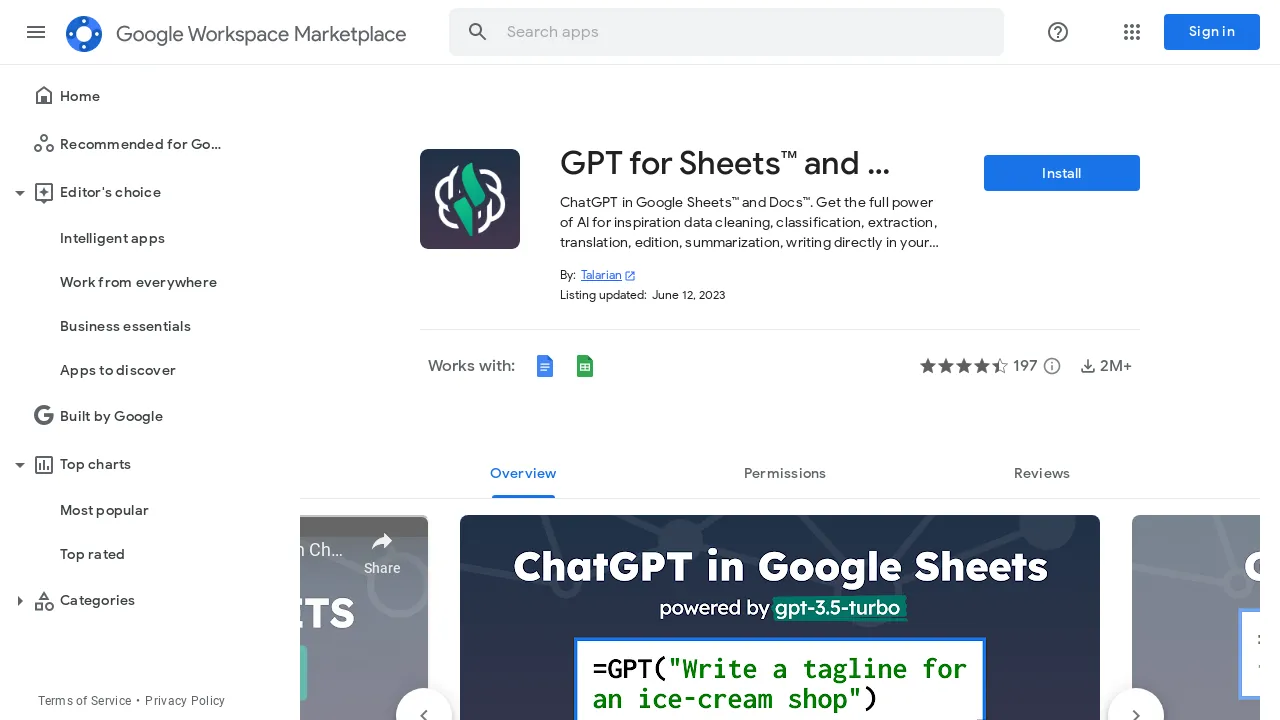
Task: Open the Google Workspace Marketplace home logo
Action: (84, 33)
